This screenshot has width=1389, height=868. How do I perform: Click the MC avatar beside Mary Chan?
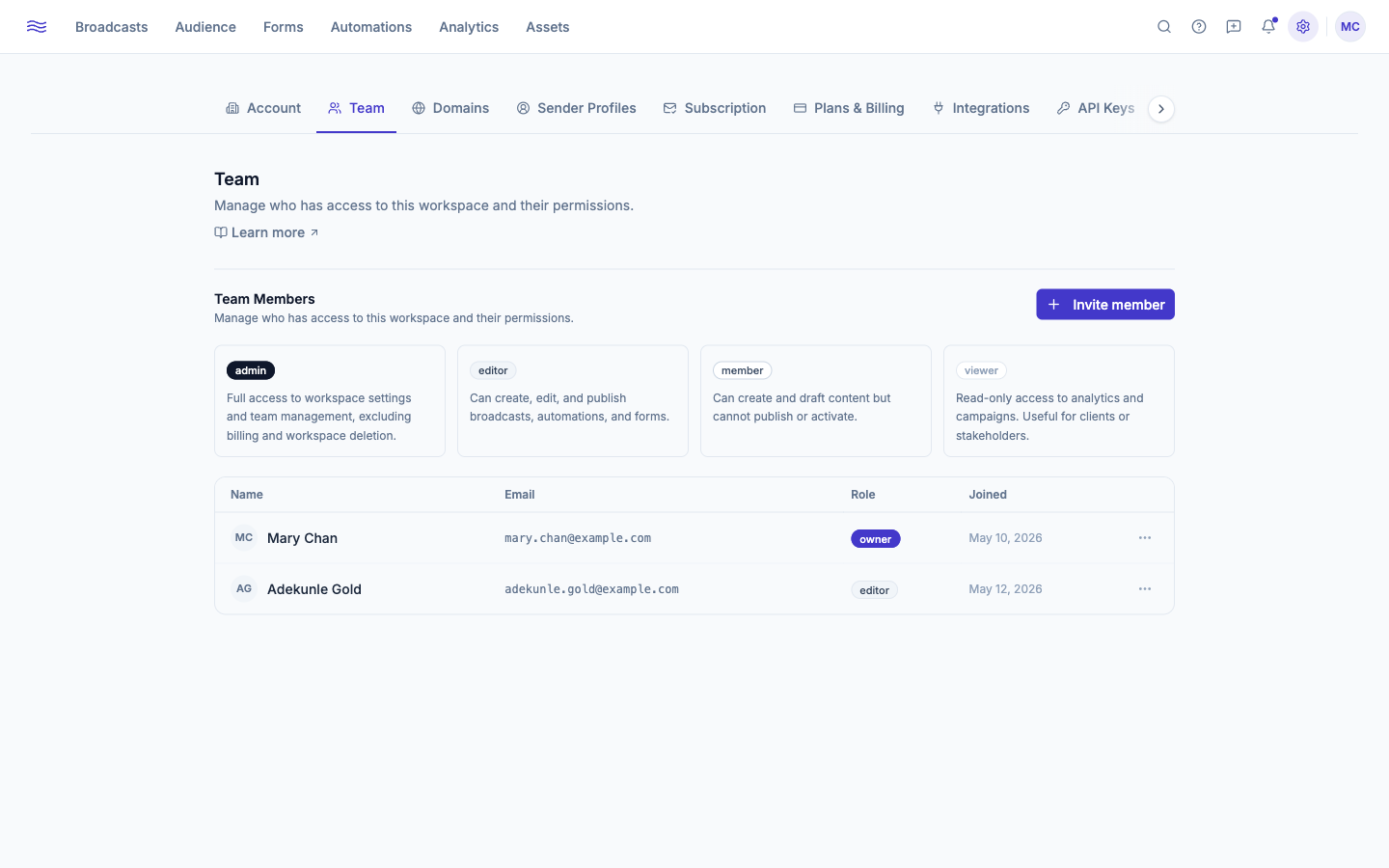[x=244, y=537]
